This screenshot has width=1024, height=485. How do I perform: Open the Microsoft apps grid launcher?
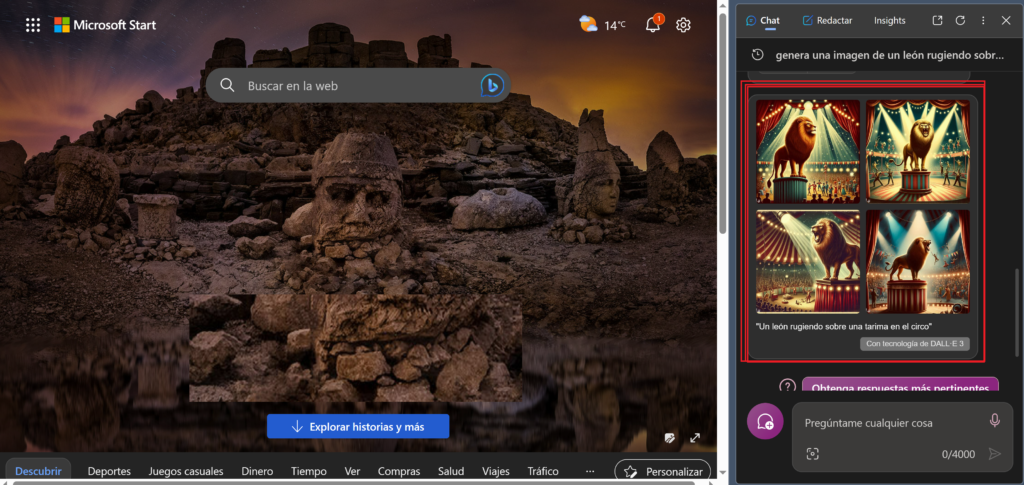click(x=33, y=25)
